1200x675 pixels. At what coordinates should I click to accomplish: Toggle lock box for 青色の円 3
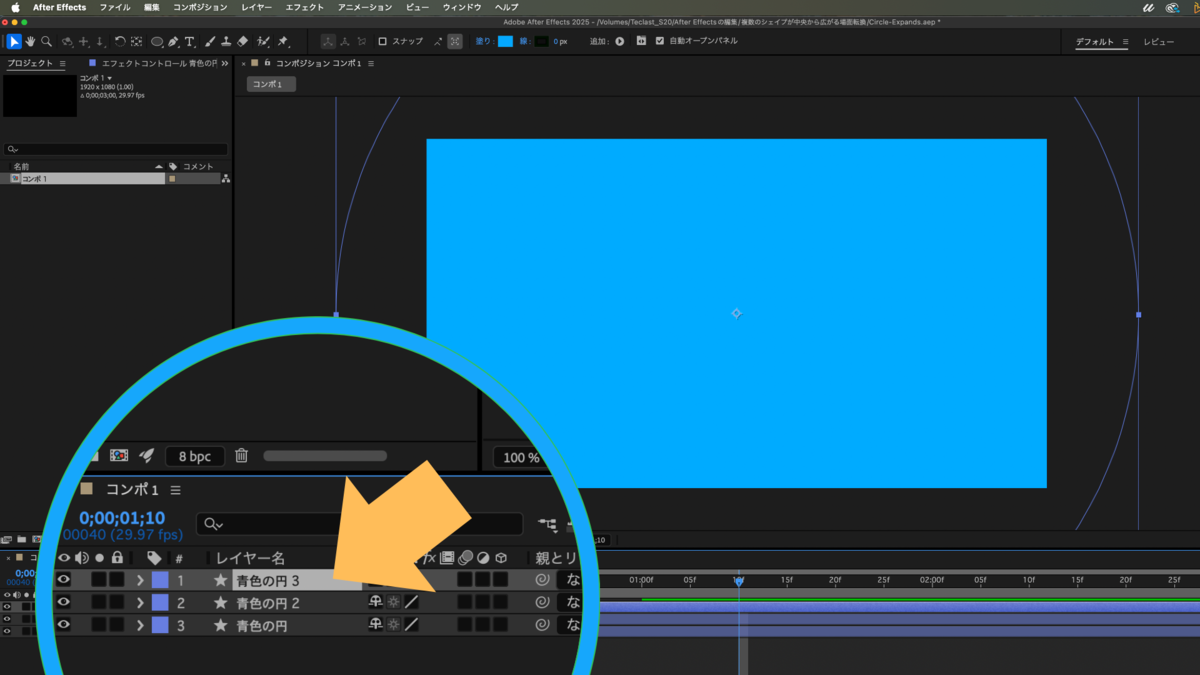[117, 579]
